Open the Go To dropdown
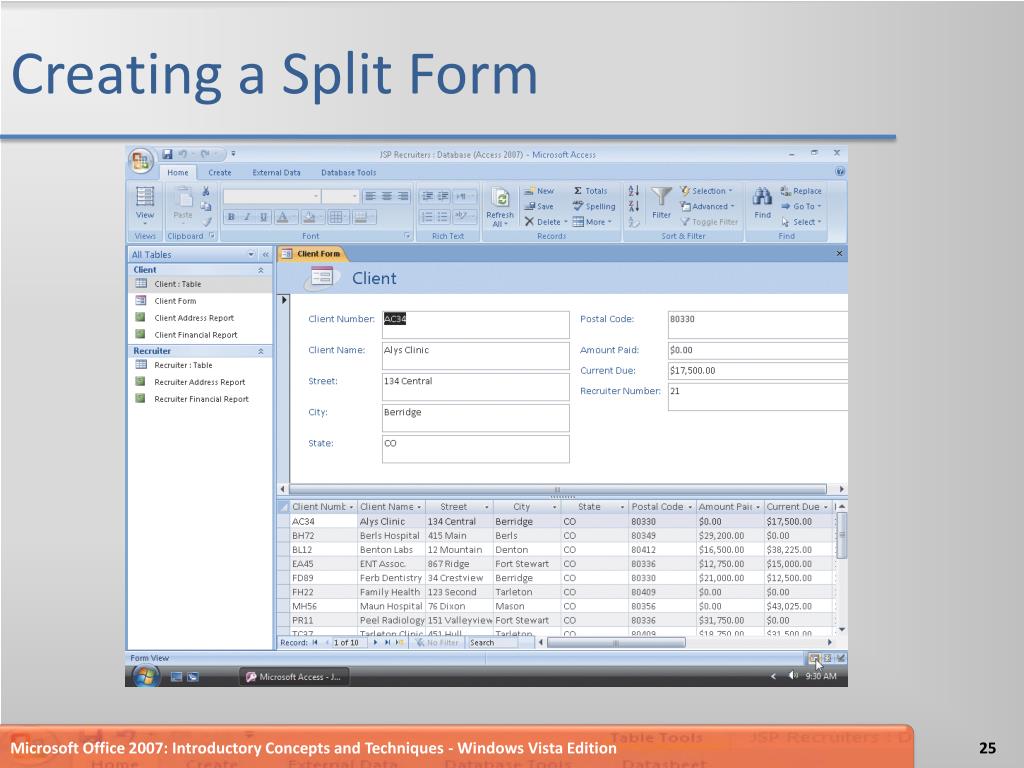The image size is (1024, 768). (x=801, y=206)
